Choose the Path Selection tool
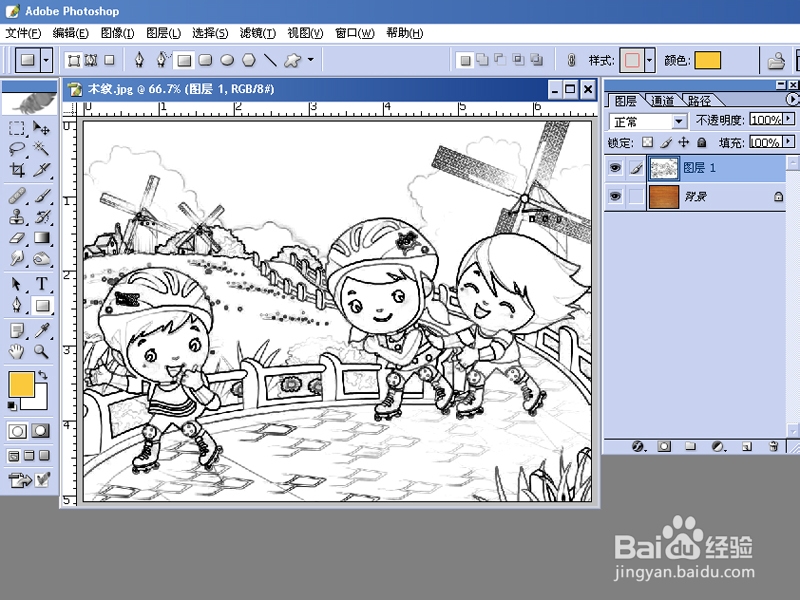This screenshot has height=600, width=800. tap(17, 284)
